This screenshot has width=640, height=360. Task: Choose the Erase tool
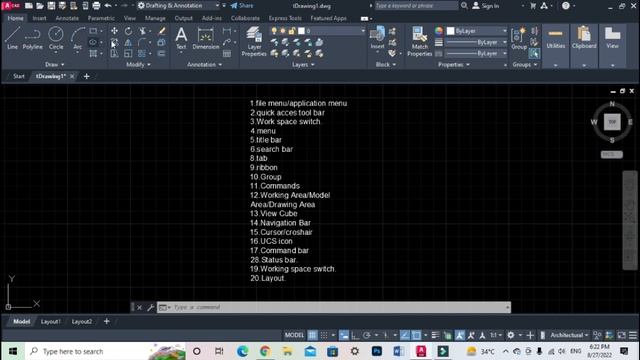[x=162, y=31]
